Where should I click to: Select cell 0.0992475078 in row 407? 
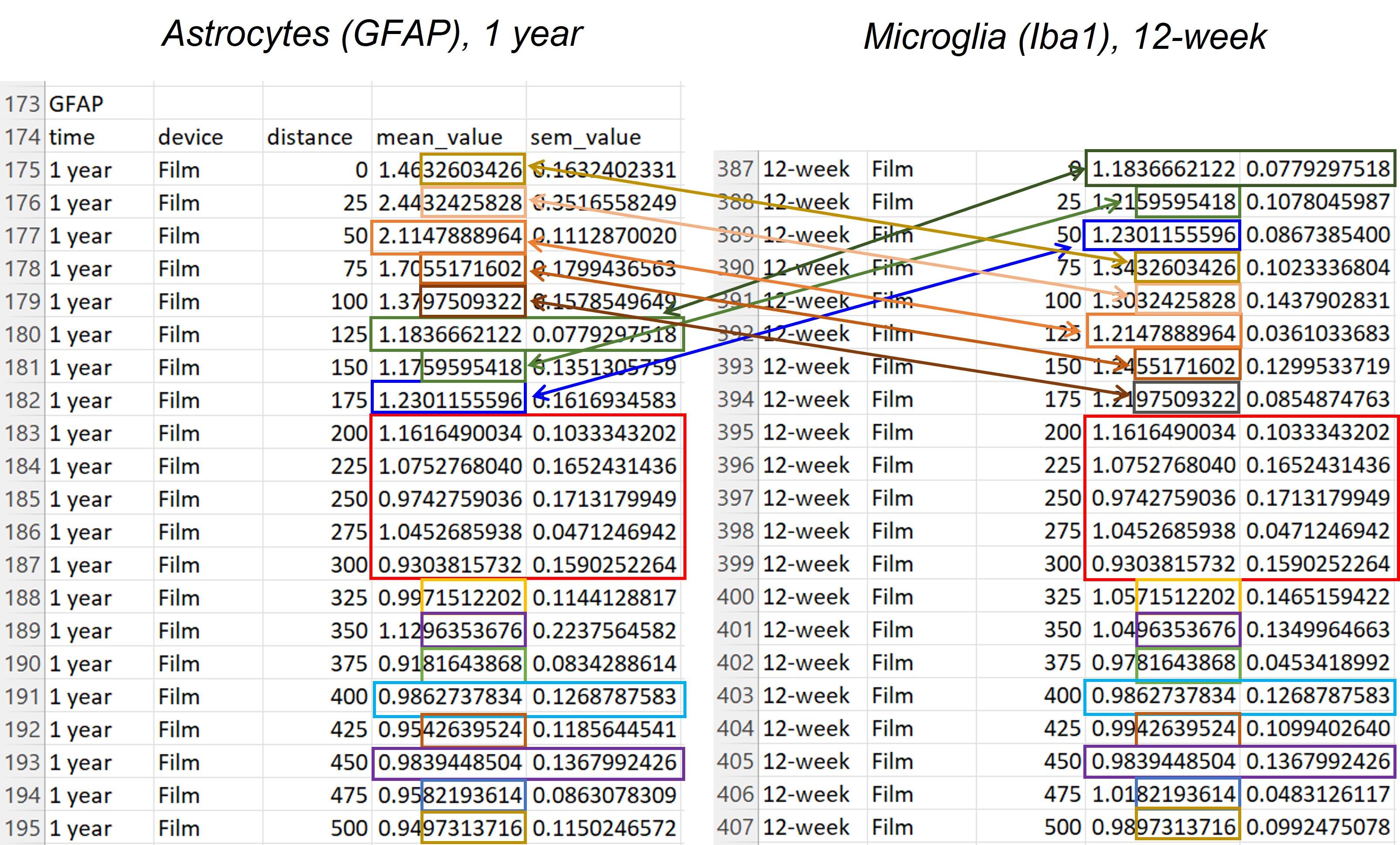coord(1318,828)
